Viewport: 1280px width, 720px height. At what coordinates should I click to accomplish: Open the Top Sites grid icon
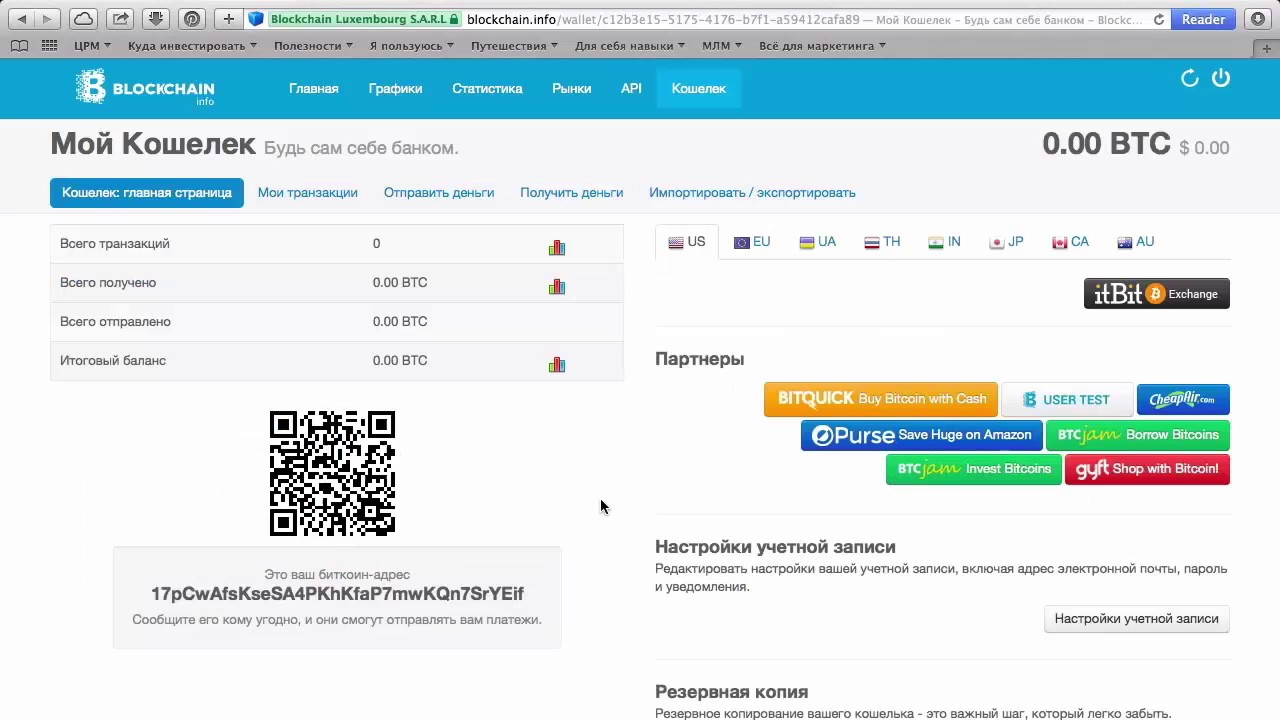(49, 46)
